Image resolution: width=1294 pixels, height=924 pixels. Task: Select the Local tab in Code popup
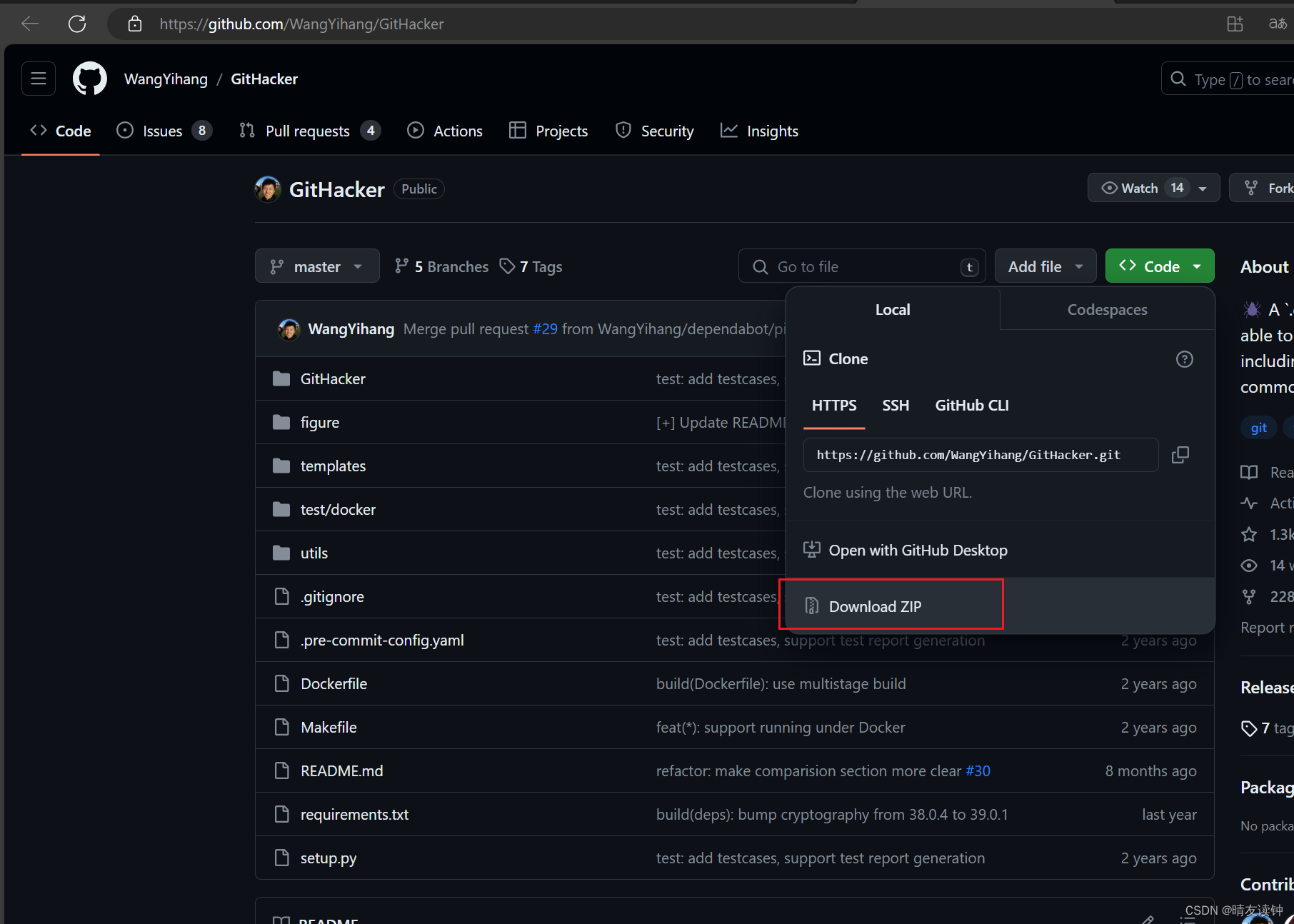coord(893,310)
